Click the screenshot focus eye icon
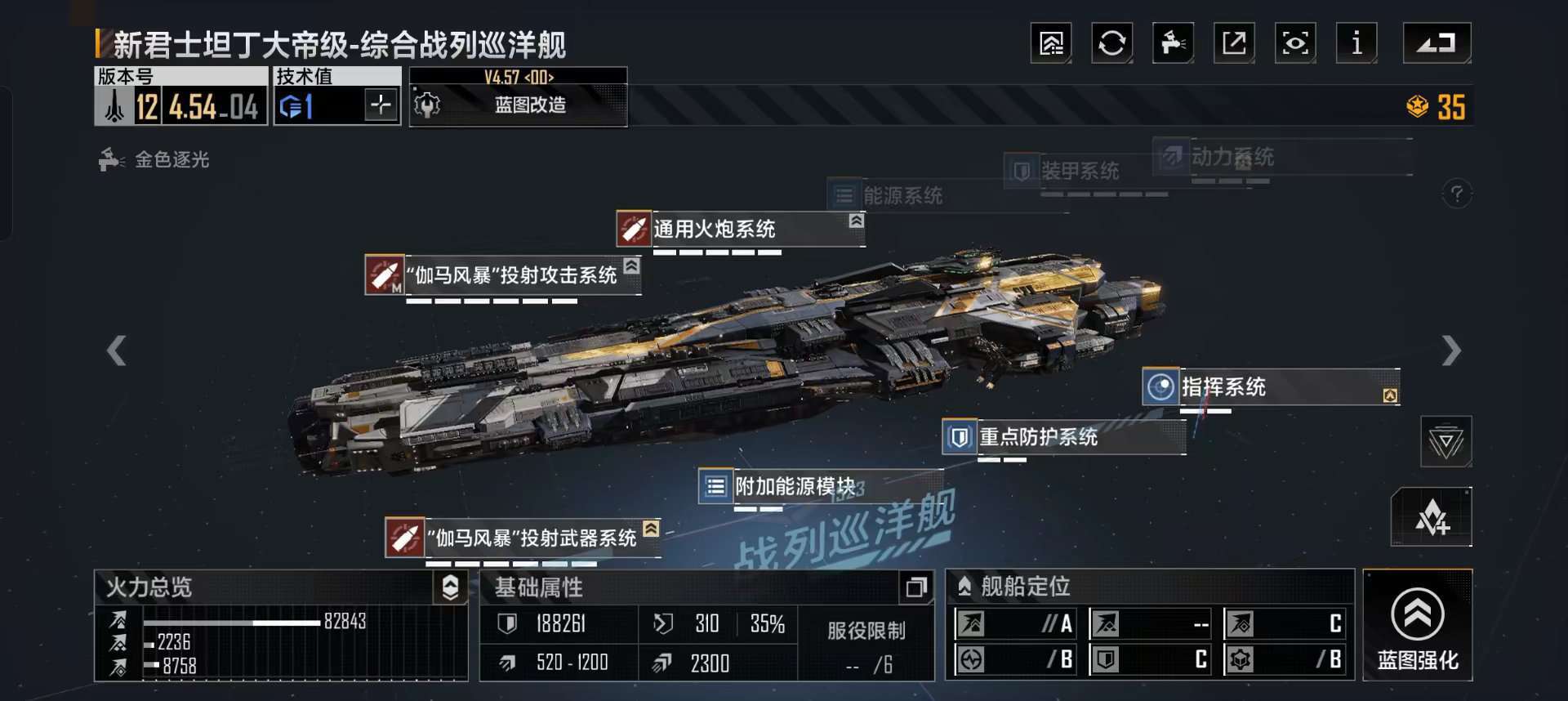The image size is (1568, 701). click(1295, 42)
